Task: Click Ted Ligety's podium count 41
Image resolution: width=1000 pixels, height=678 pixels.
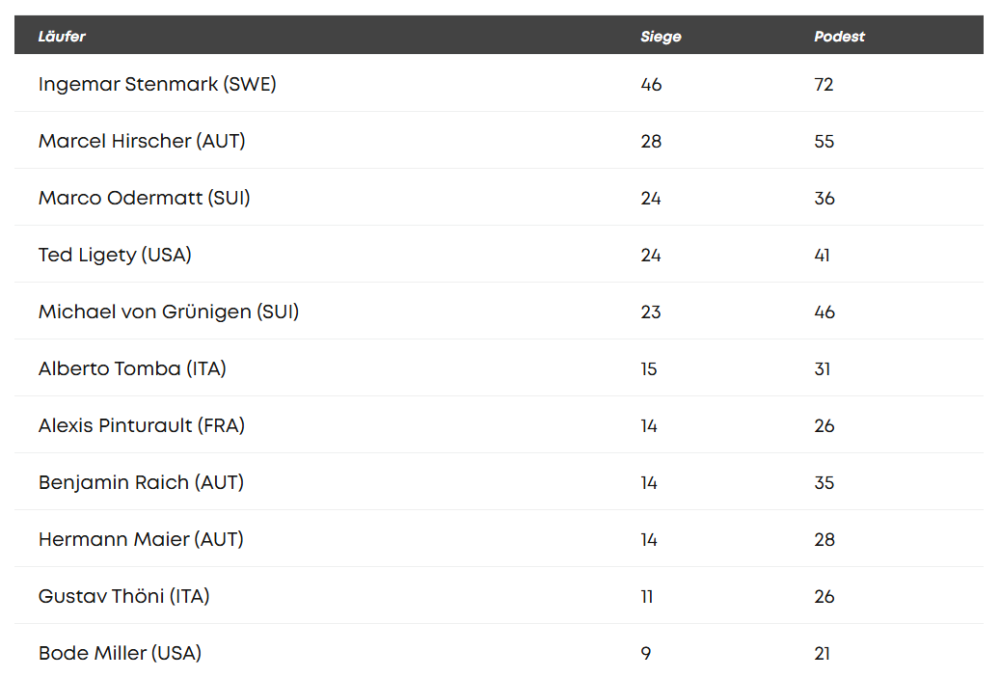Action: pos(822,256)
